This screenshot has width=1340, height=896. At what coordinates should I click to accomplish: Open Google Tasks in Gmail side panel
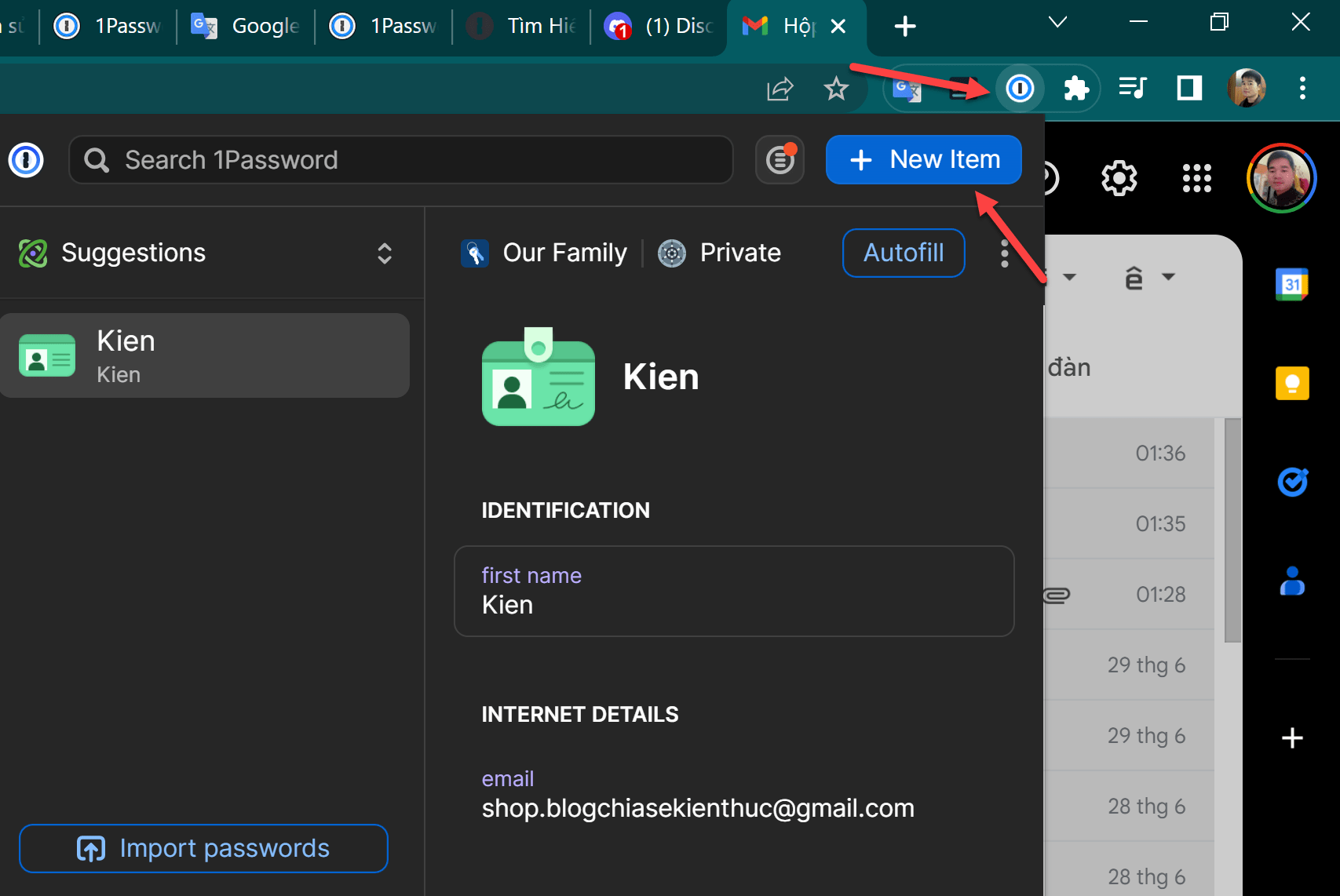coord(1292,482)
